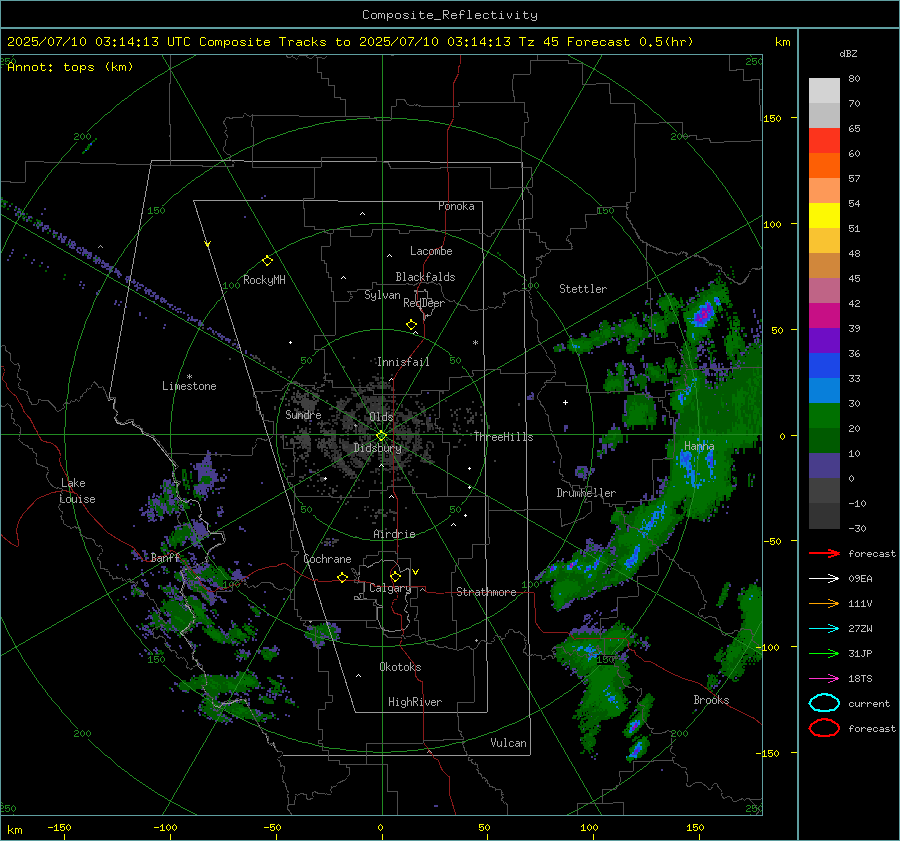900x841 pixels.
Task: Click the Cochrane town label
Action: pos(327,559)
